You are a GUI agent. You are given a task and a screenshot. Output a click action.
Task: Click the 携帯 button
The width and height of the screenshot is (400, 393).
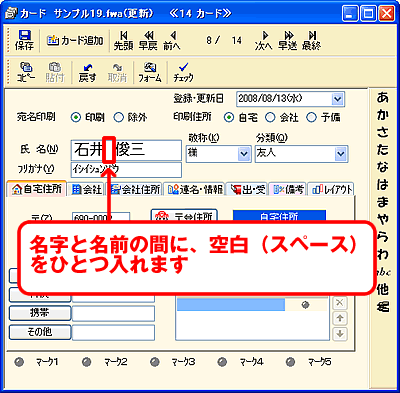(x=40, y=313)
